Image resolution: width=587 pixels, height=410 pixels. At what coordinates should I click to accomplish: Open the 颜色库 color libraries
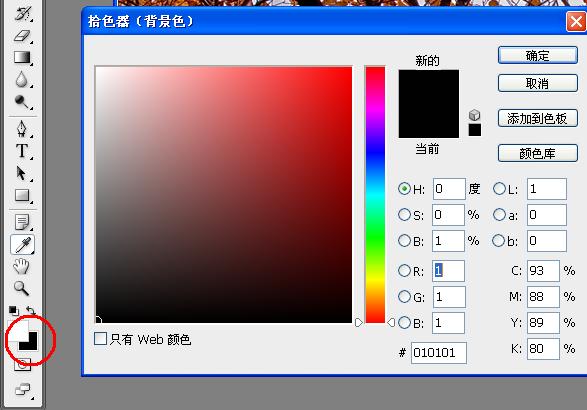538,153
